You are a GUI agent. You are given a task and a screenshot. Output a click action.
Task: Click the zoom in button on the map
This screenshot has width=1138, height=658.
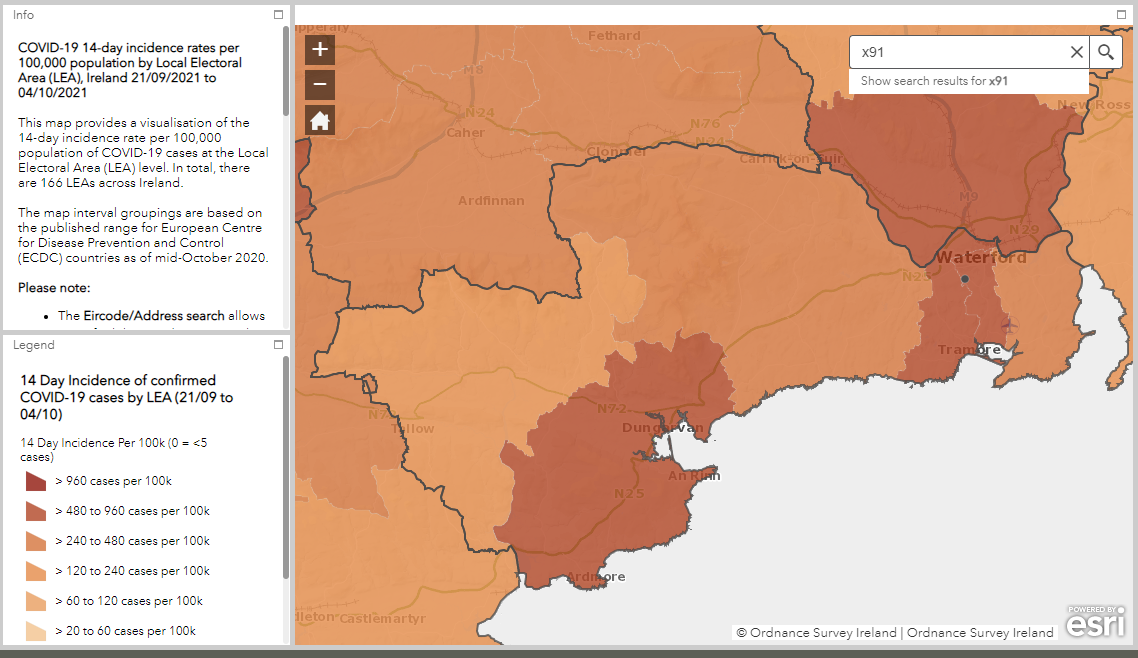(319, 49)
